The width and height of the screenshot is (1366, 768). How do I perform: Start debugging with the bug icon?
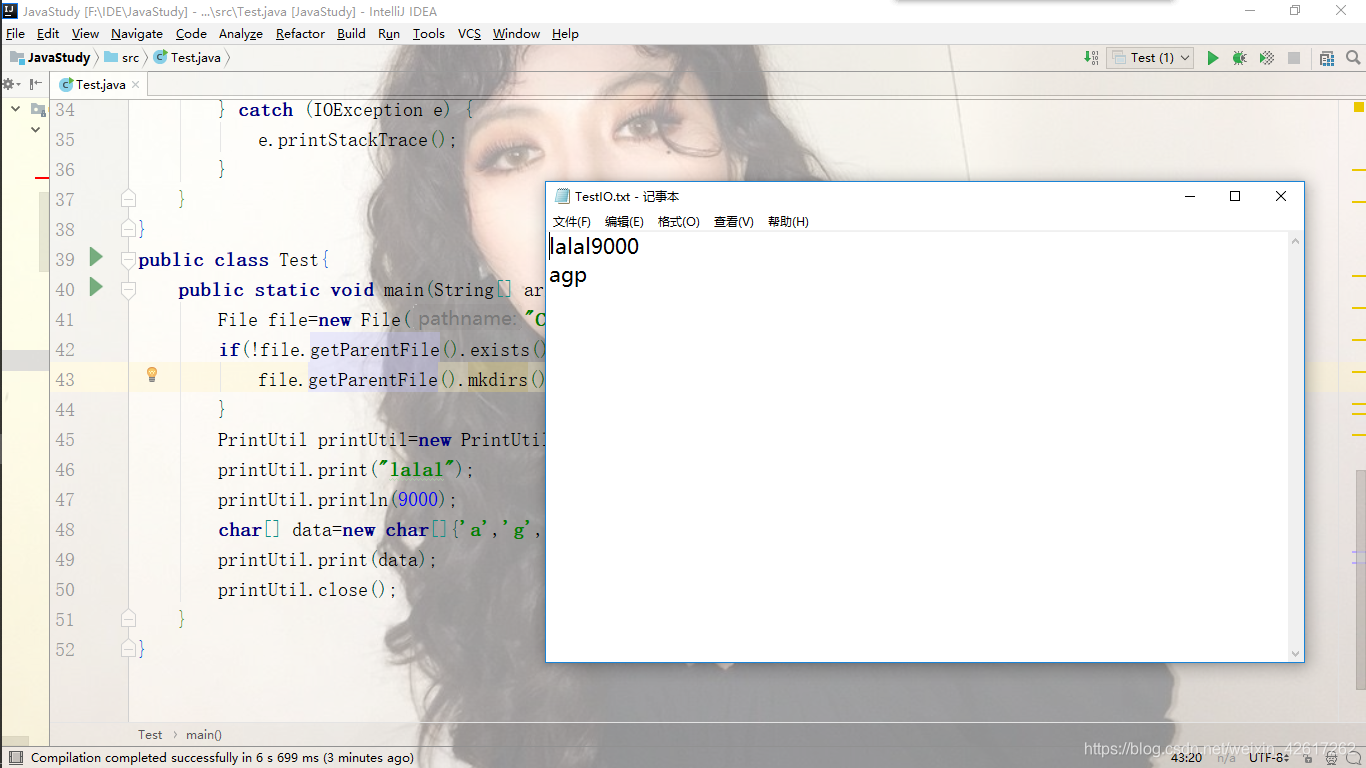point(1240,58)
